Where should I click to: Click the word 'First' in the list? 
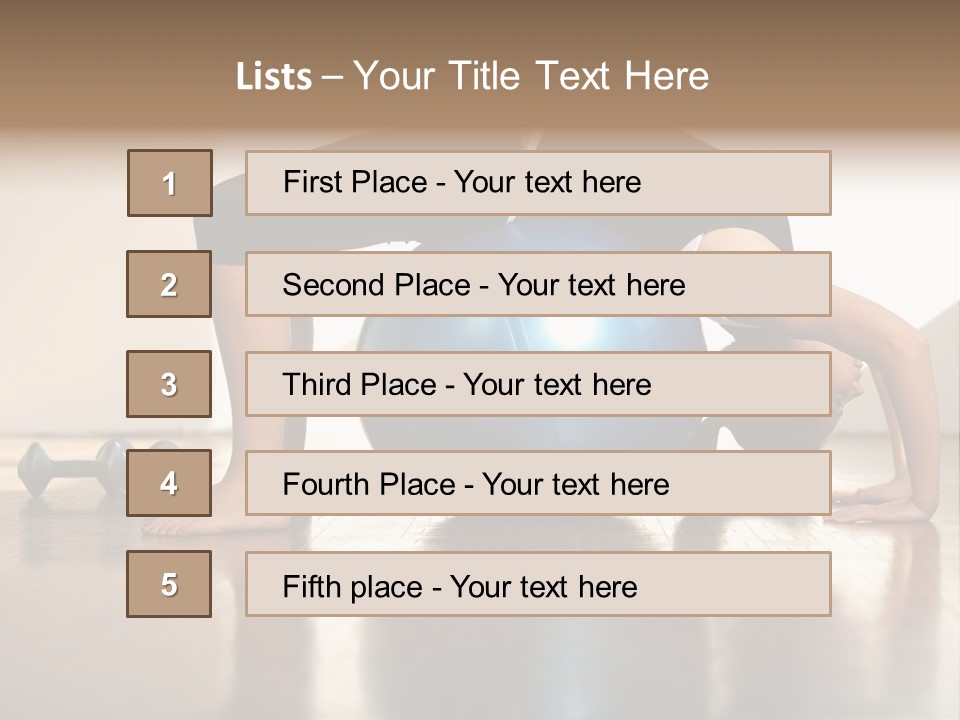coord(313,182)
